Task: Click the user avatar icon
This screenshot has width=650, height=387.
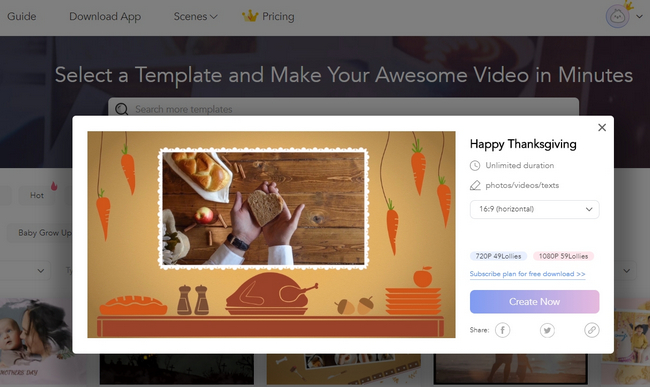Action: [x=617, y=17]
